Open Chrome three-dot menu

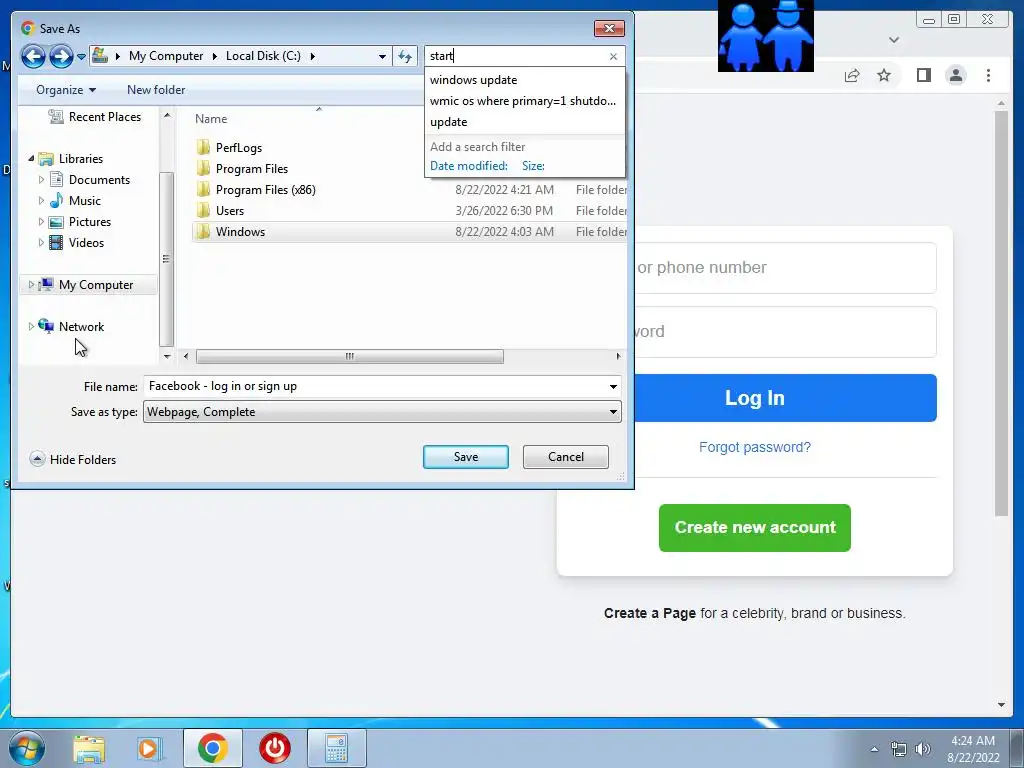pyautogui.click(x=988, y=76)
